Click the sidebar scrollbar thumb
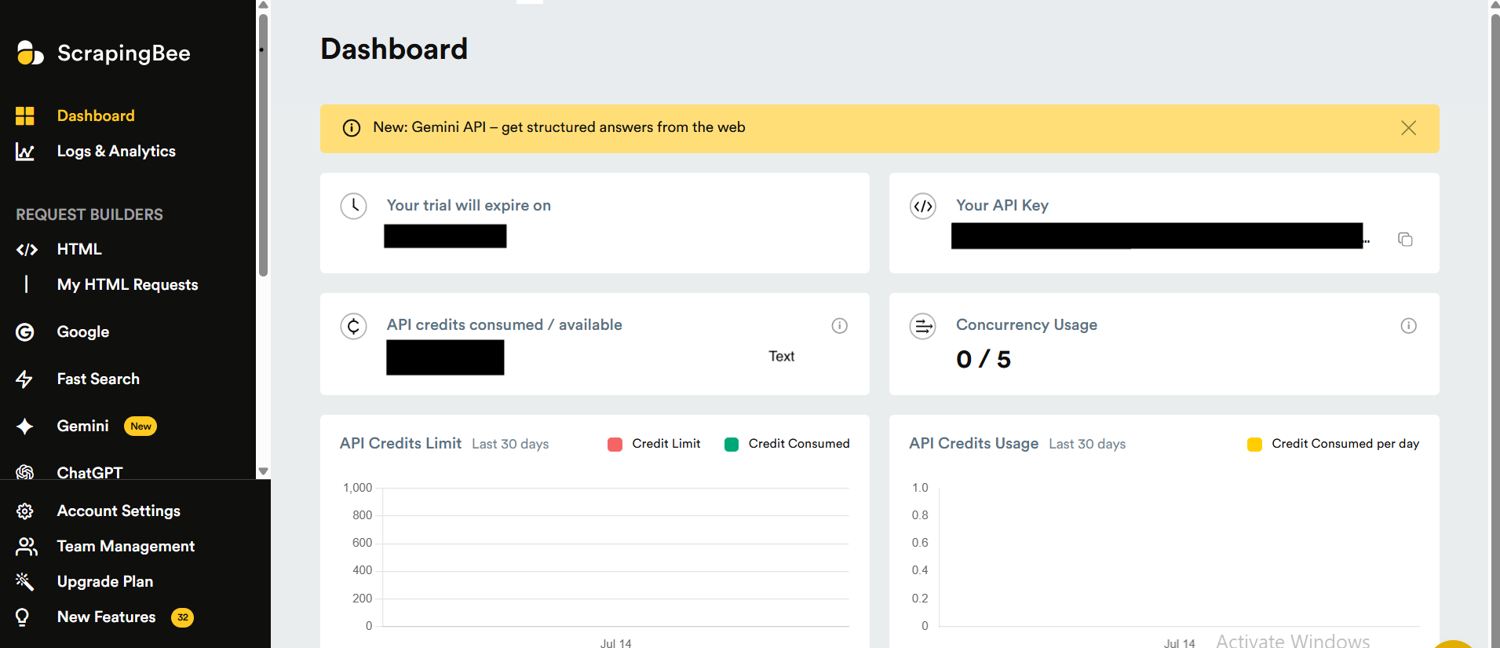 point(263,144)
